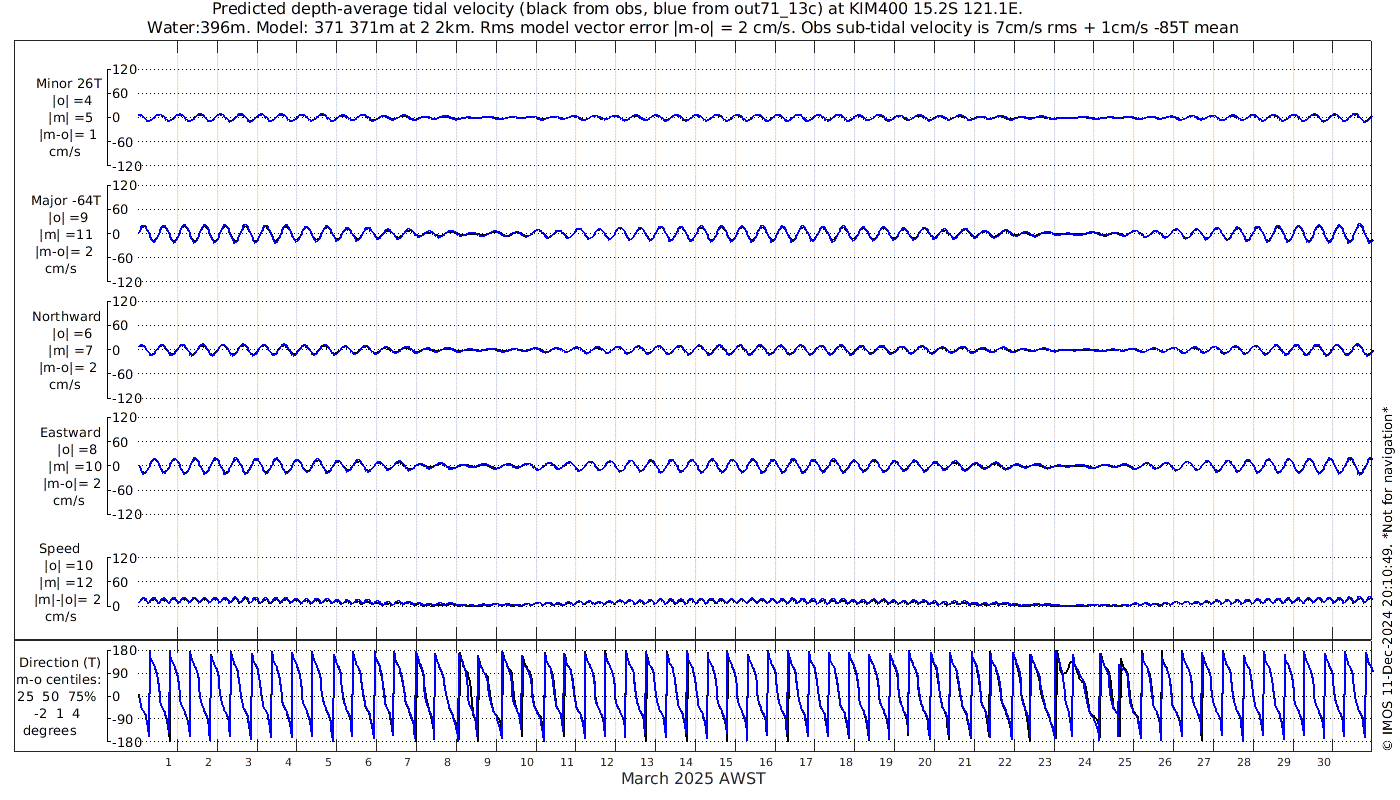Select the 'Direction (T)' panel label

click(61, 662)
